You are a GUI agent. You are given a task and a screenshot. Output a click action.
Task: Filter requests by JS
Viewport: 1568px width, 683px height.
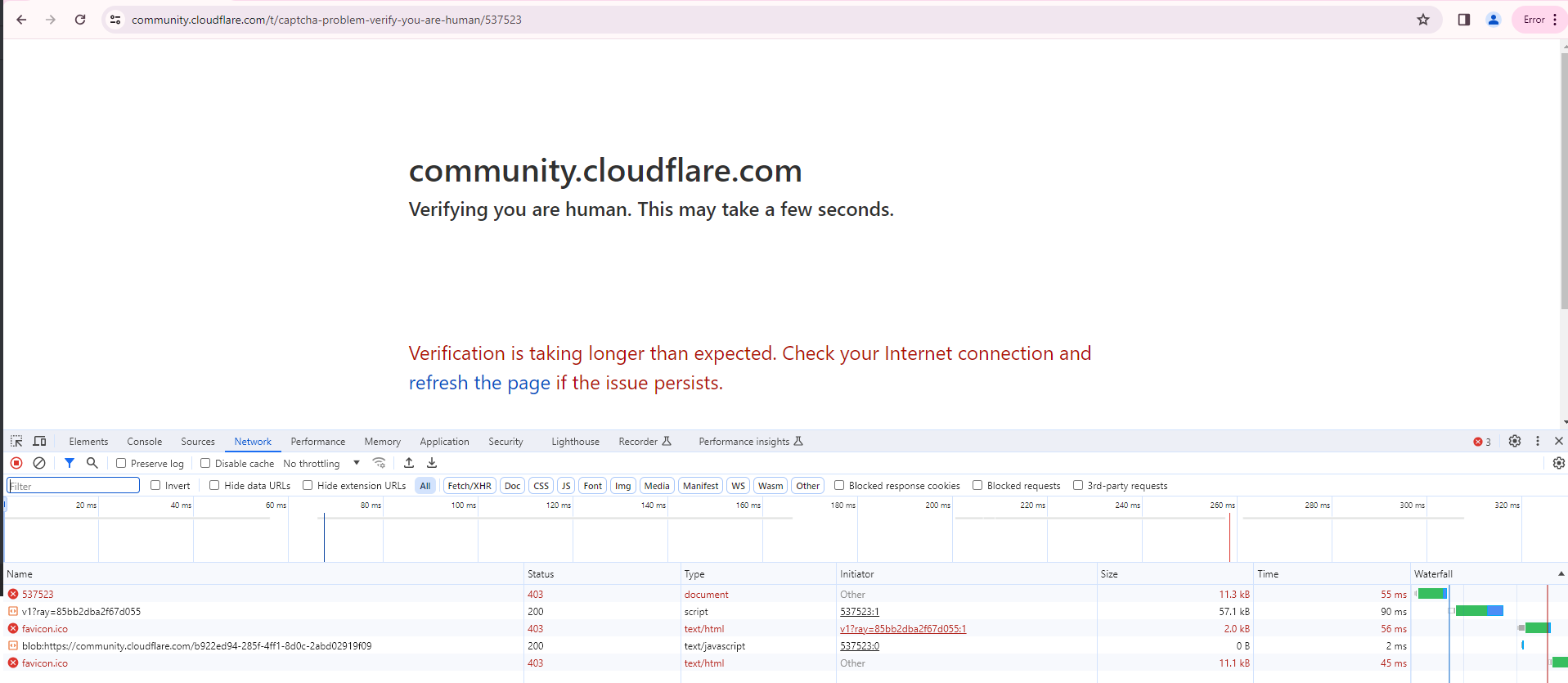coord(566,486)
